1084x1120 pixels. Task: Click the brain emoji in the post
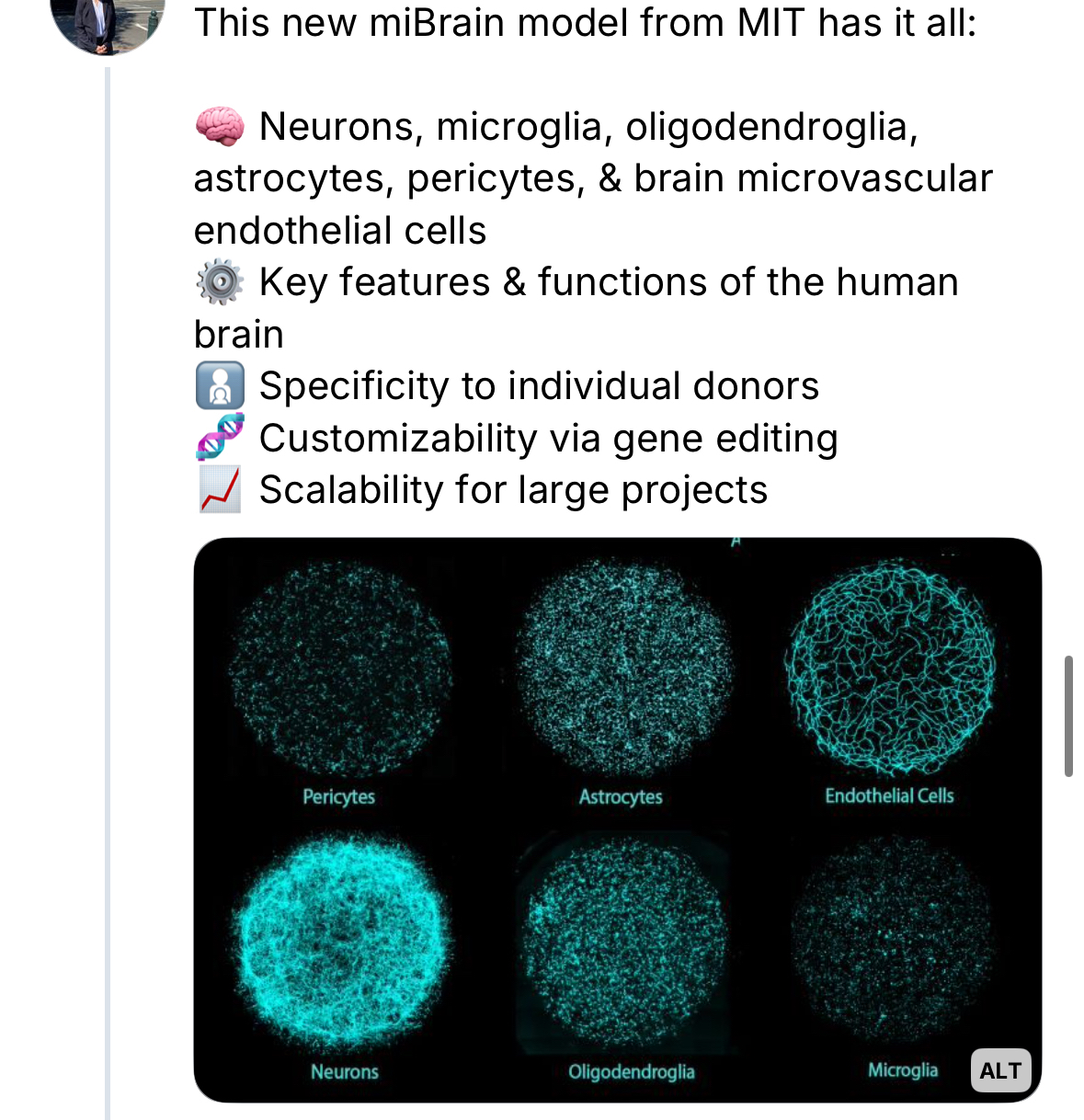coord(220,127)
